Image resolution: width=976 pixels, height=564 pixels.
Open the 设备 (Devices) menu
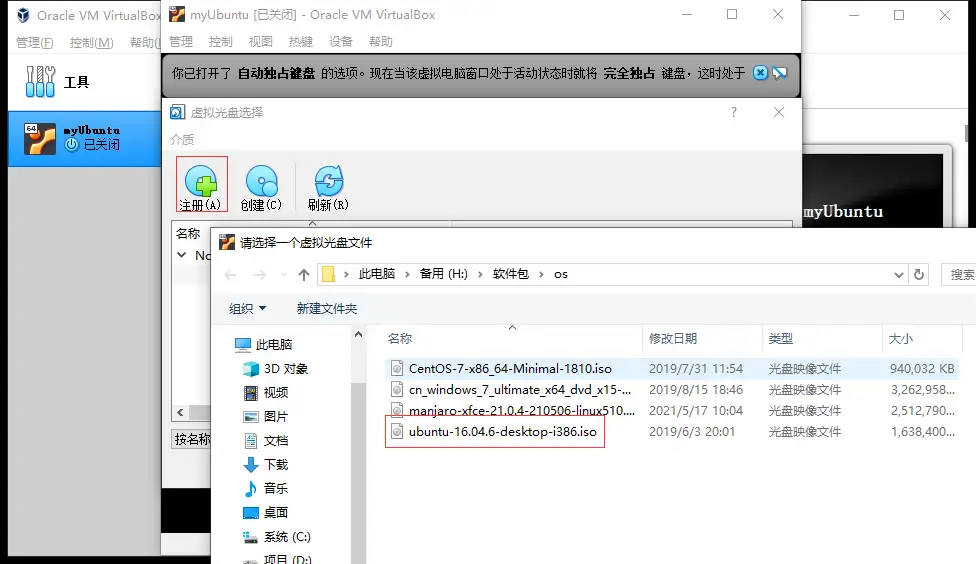[x=341, y=42]
